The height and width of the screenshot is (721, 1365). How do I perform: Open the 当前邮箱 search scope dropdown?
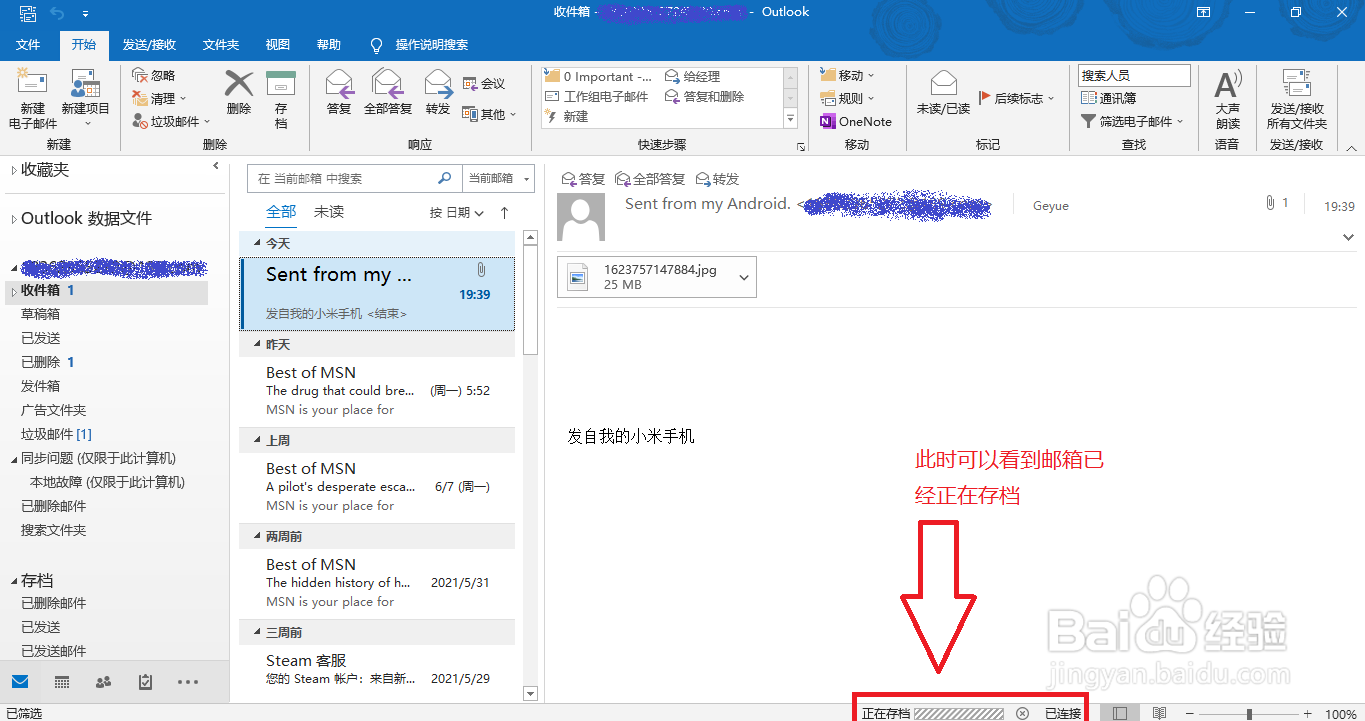coord(498,178)
